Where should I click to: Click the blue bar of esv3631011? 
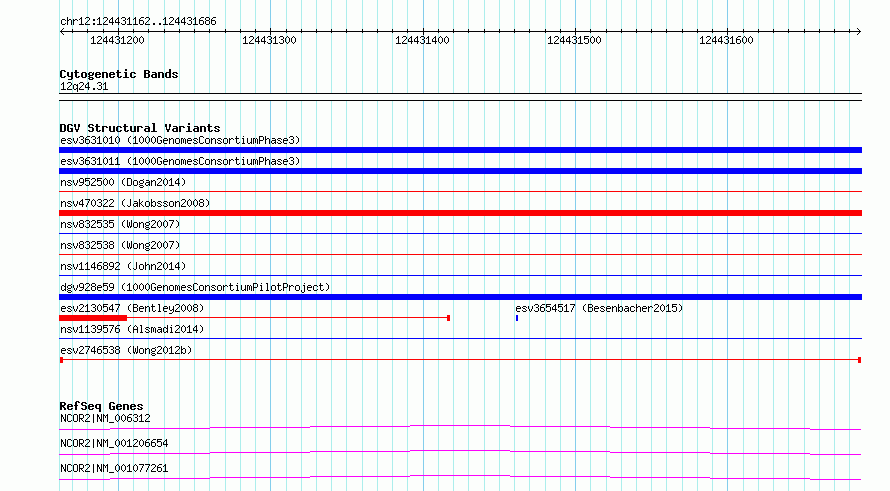[460, 171]
